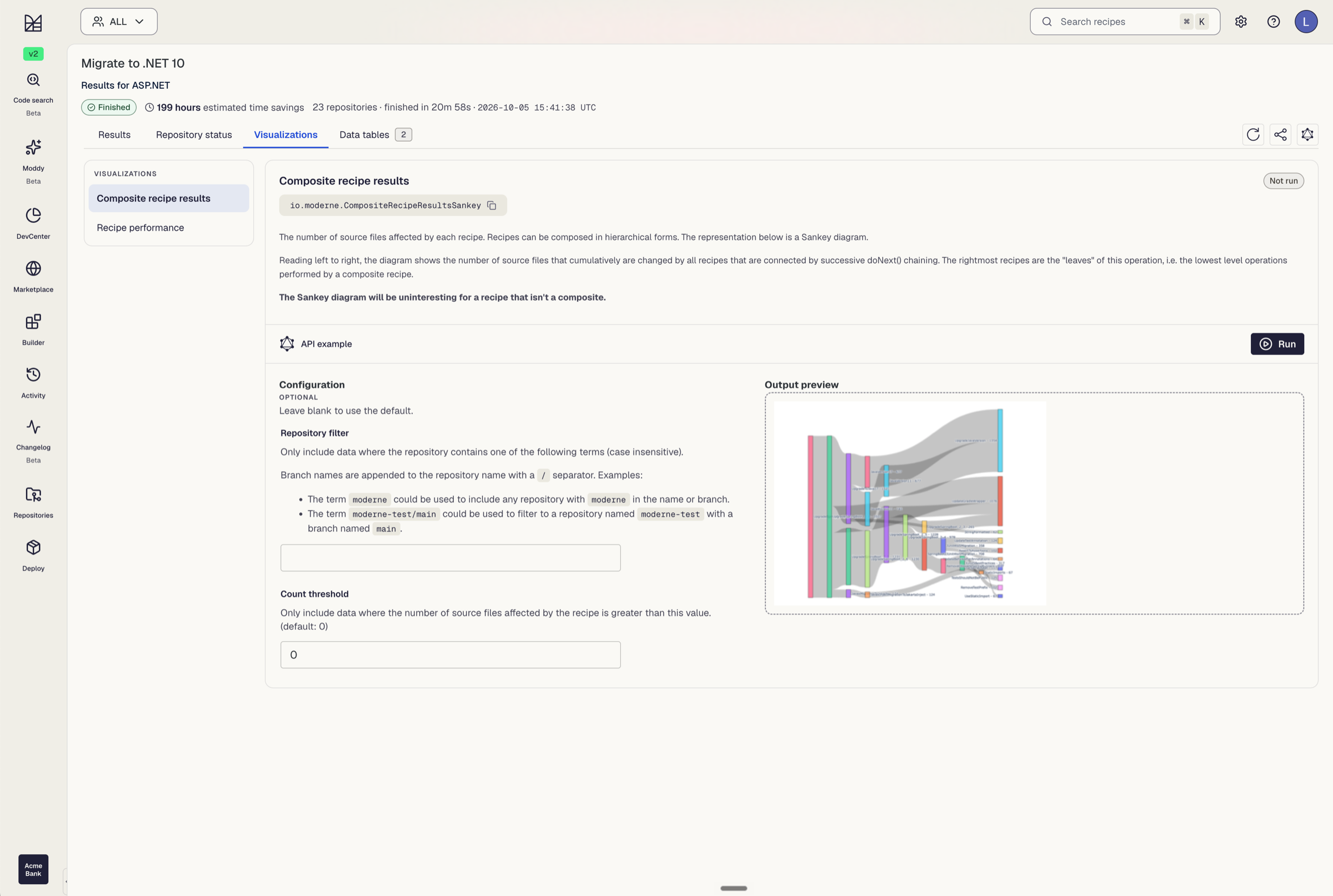Screen dimensions: 1333x896
Task: Switch to Repository status tab
Action: click(x=194, y=135)
